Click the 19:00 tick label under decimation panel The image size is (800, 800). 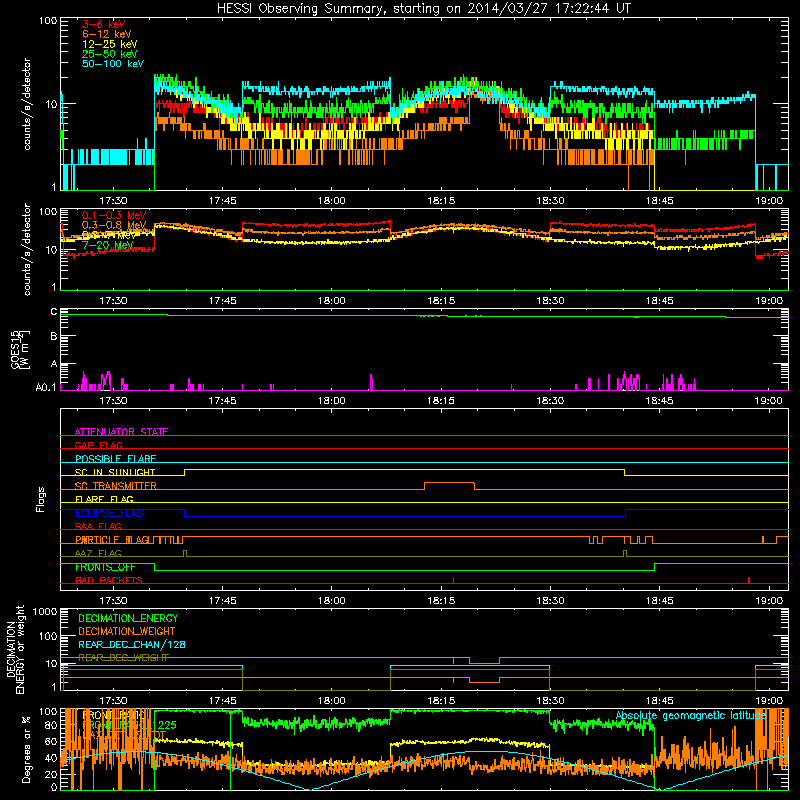(769, 701)
